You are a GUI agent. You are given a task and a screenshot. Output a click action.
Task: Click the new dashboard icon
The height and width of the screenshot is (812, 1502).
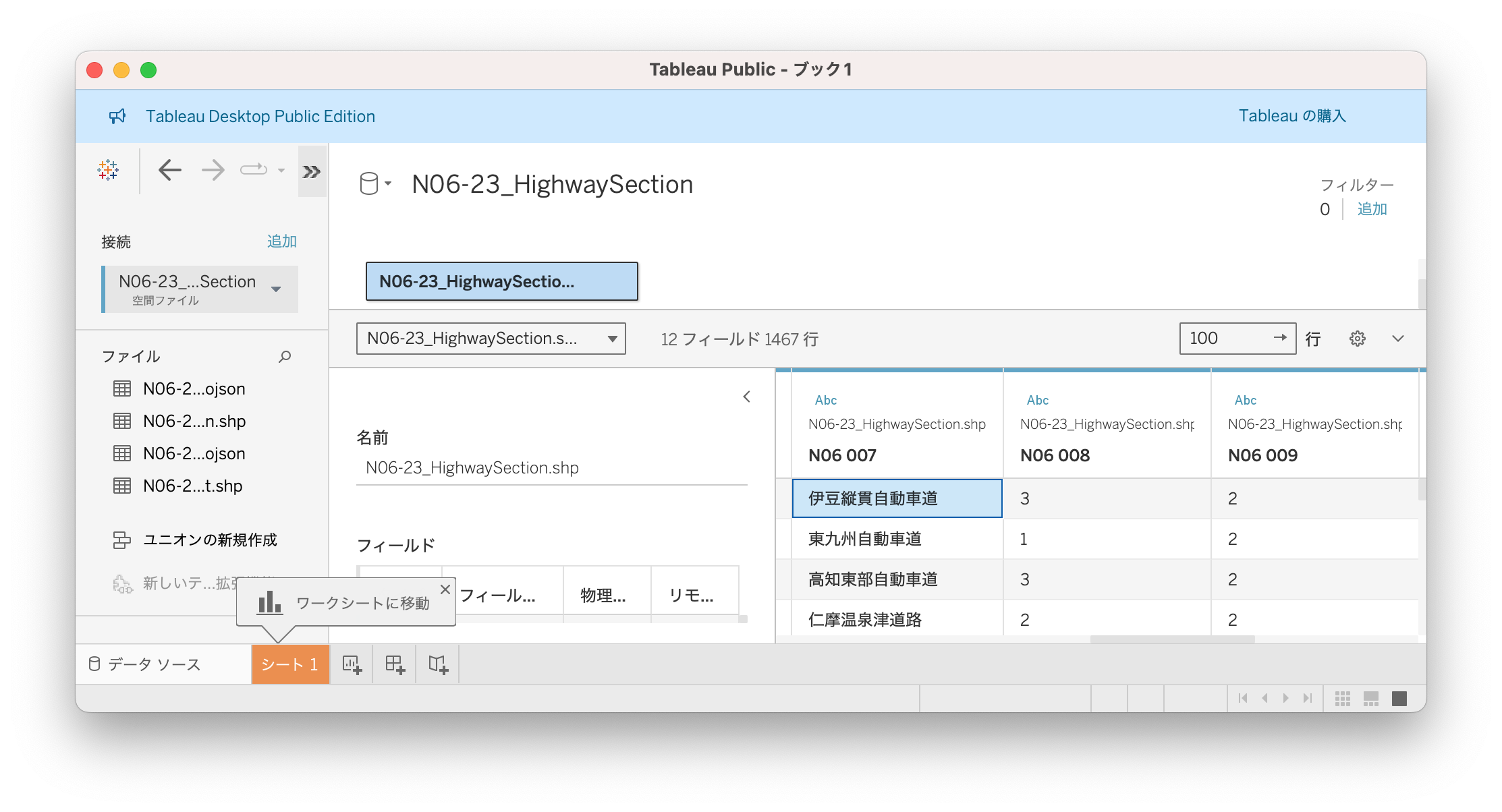[x=395, y=664]
